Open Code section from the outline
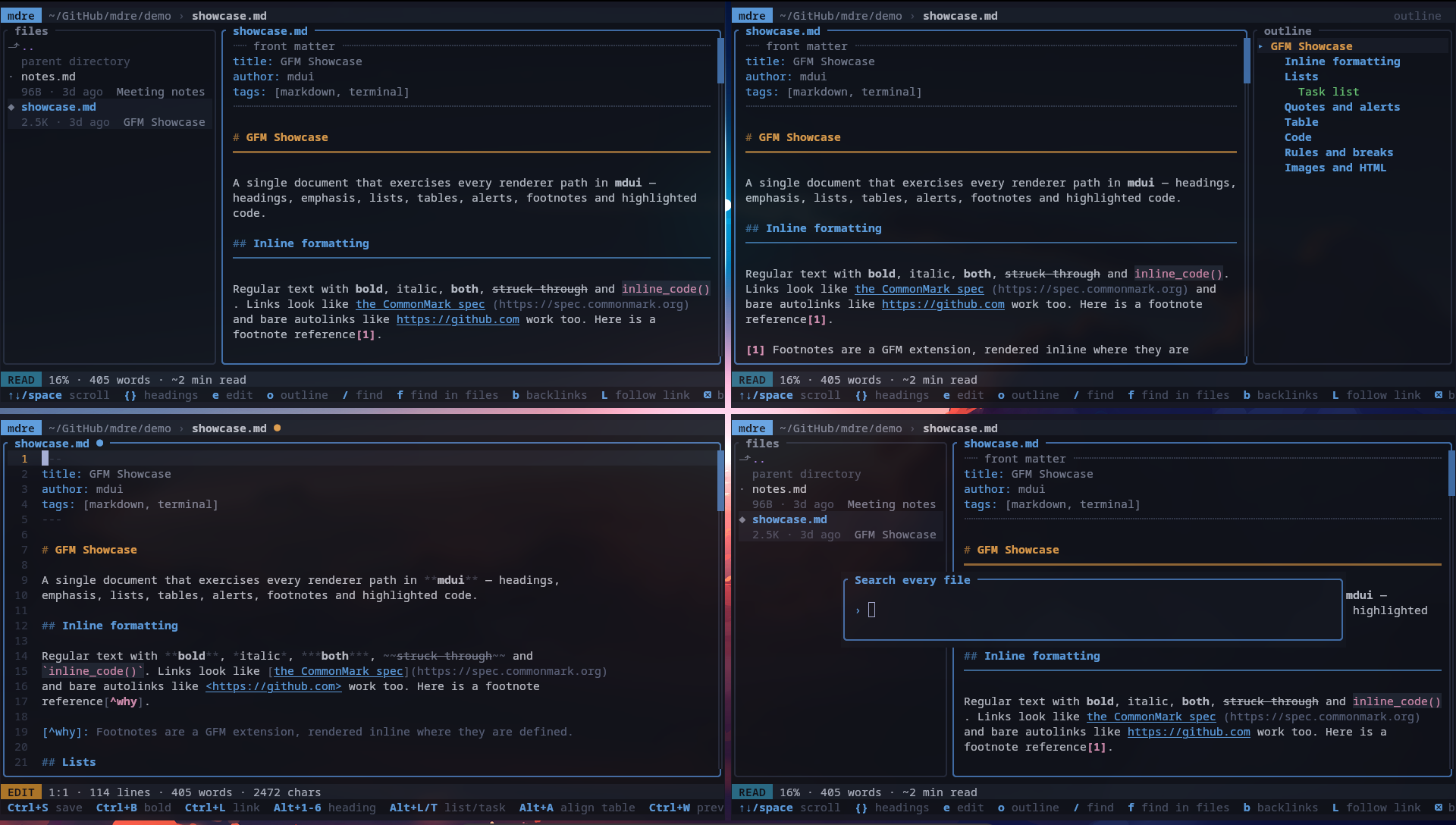The image size is (1456, 825). (x=1298, y=137)
